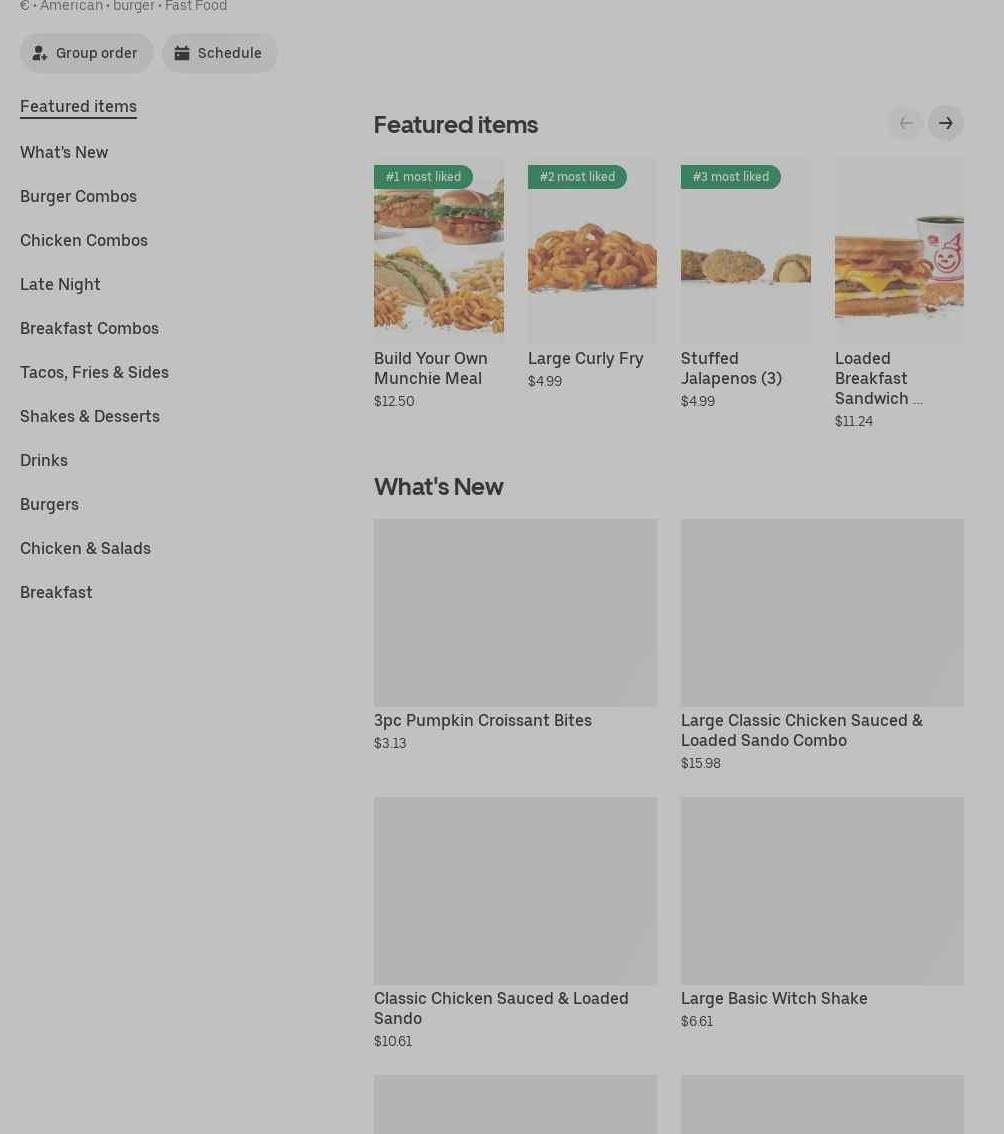
Task: Open the Schedule order option
Action: pyautogui.click(x=219, y=53)
